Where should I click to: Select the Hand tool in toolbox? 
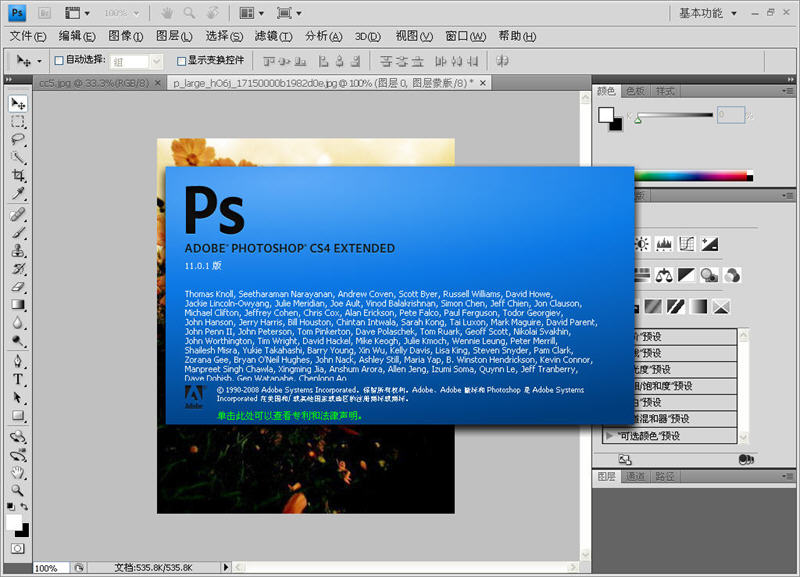pos(18,473)
